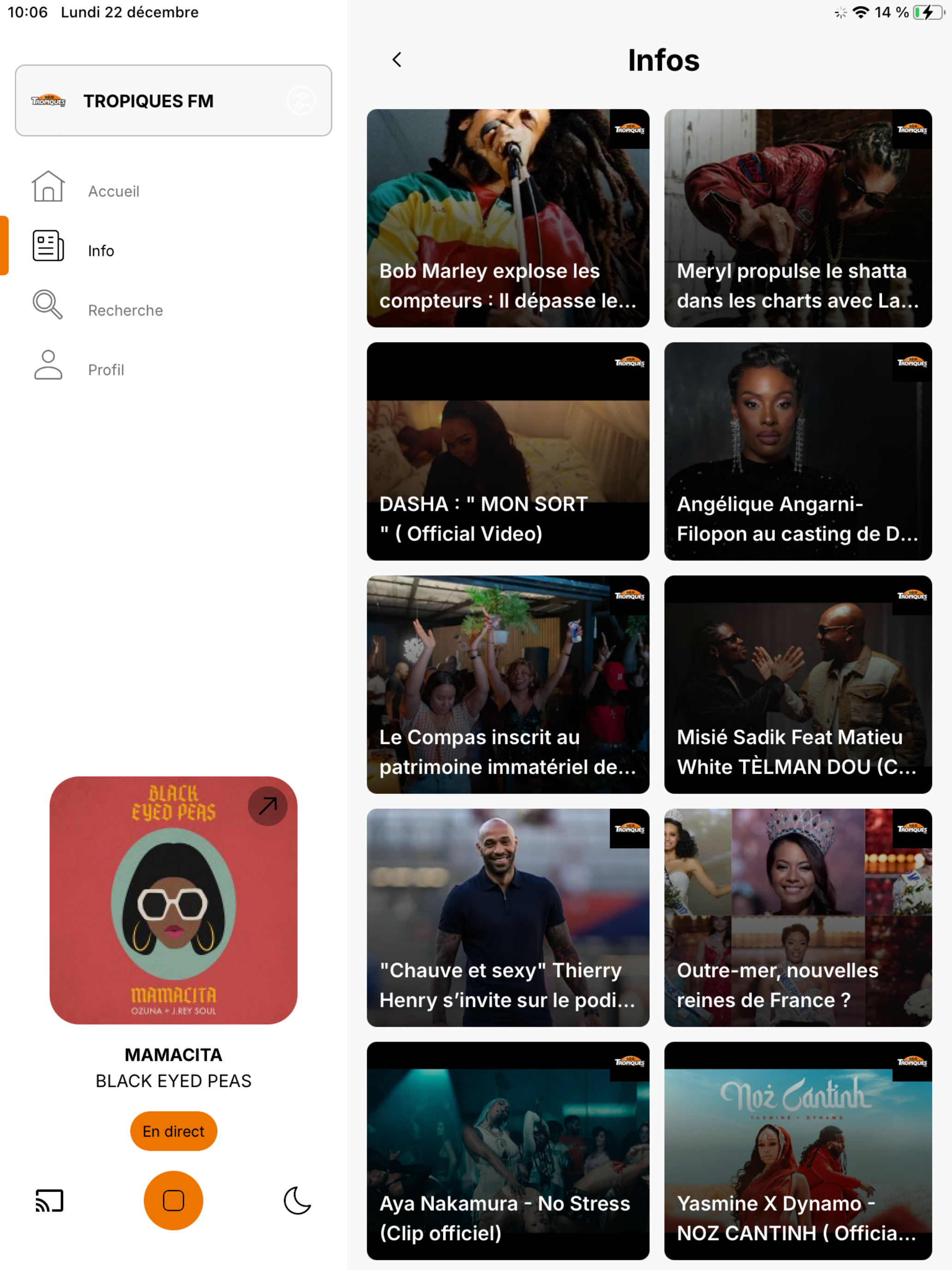The height and width of the screenshot is (1270, 952).
Task: Tap Tropiques logo on Outre-mer card
Action: pos(912,828)
